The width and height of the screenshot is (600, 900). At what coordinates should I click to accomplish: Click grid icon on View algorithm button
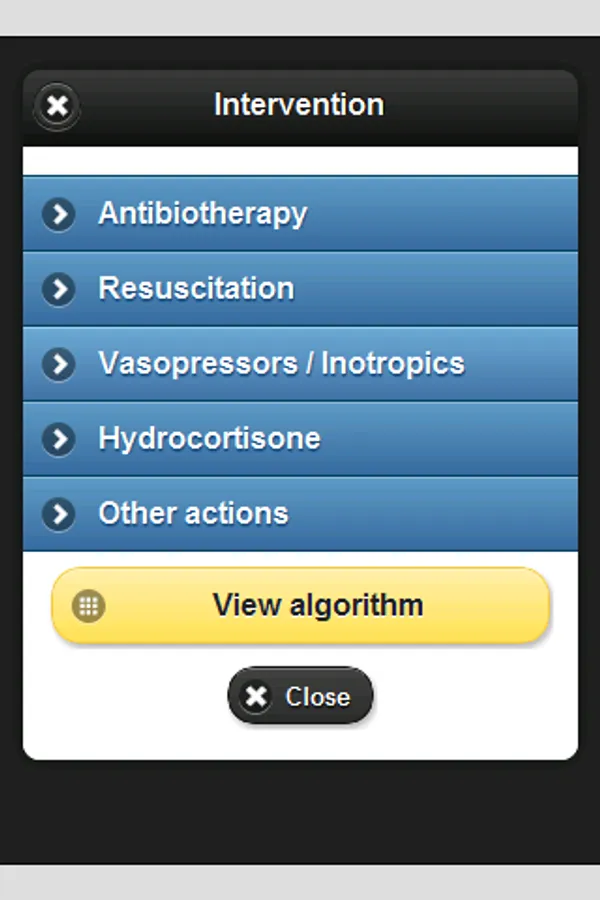(89, 605)
